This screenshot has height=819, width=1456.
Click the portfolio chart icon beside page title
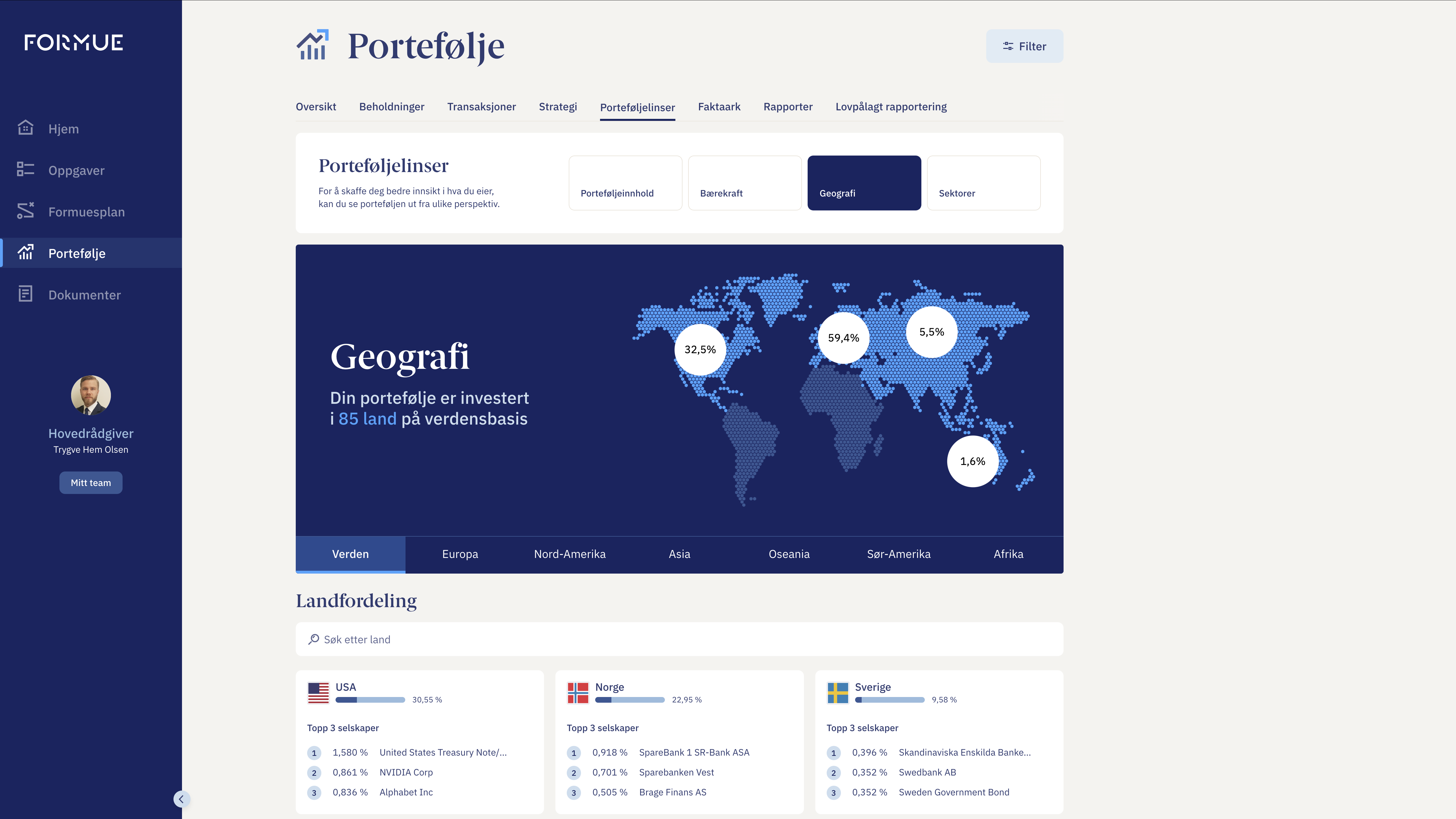(313, 45)
